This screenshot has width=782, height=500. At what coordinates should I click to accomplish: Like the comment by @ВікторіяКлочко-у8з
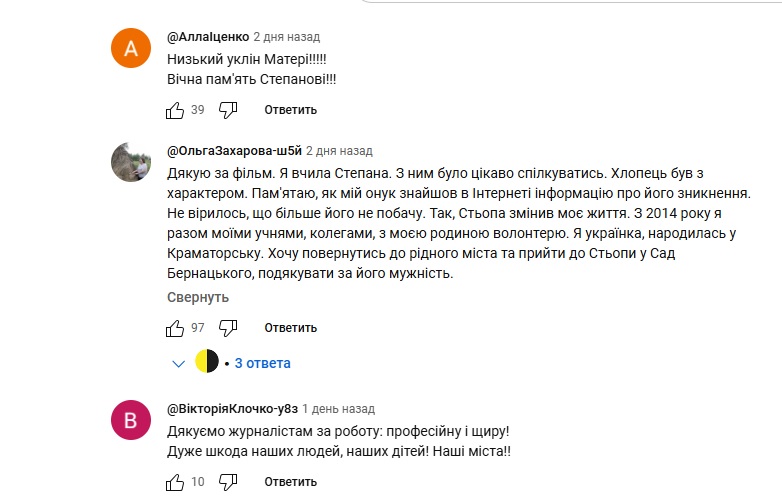175,482
